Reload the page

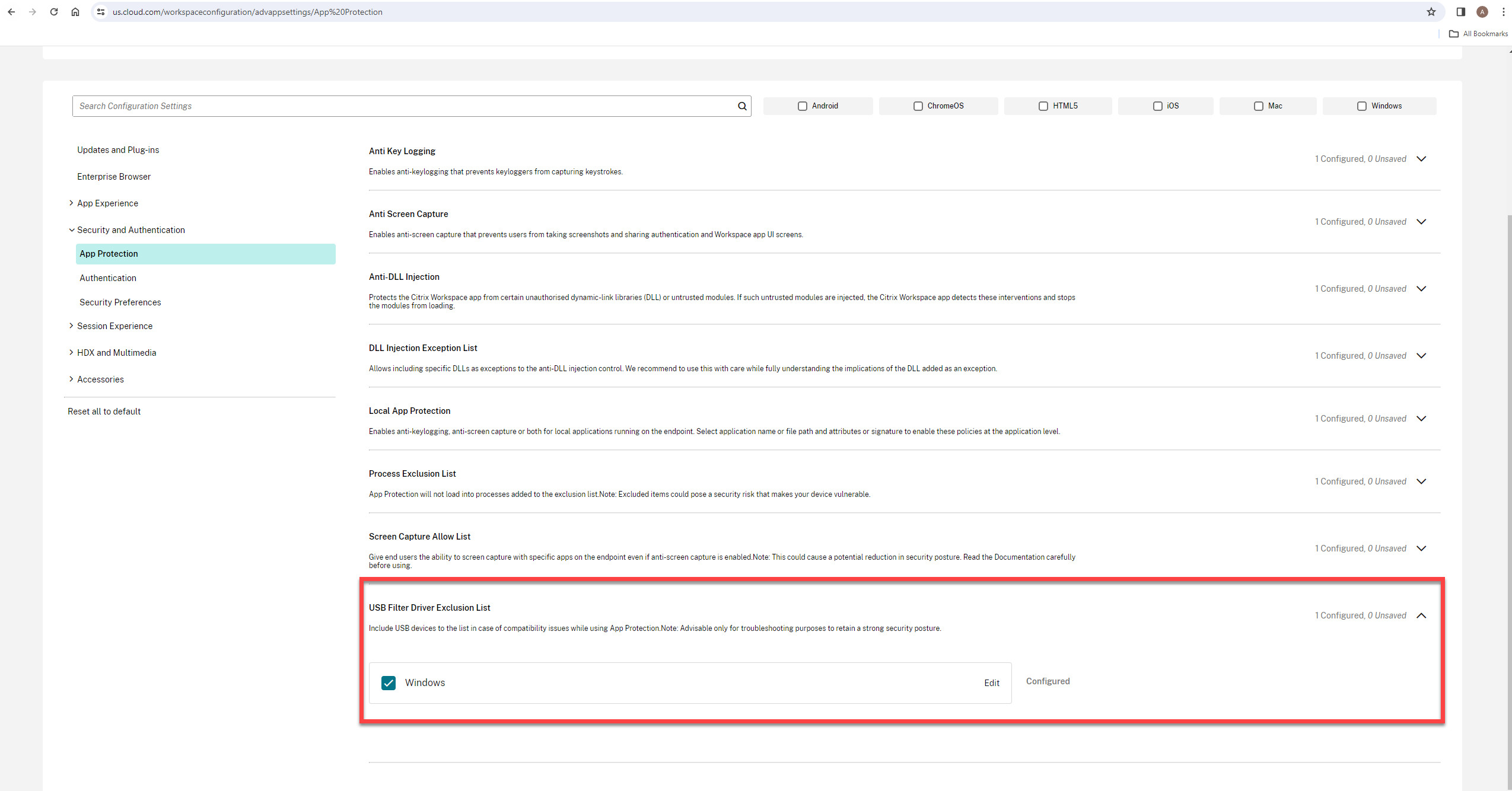54,12
